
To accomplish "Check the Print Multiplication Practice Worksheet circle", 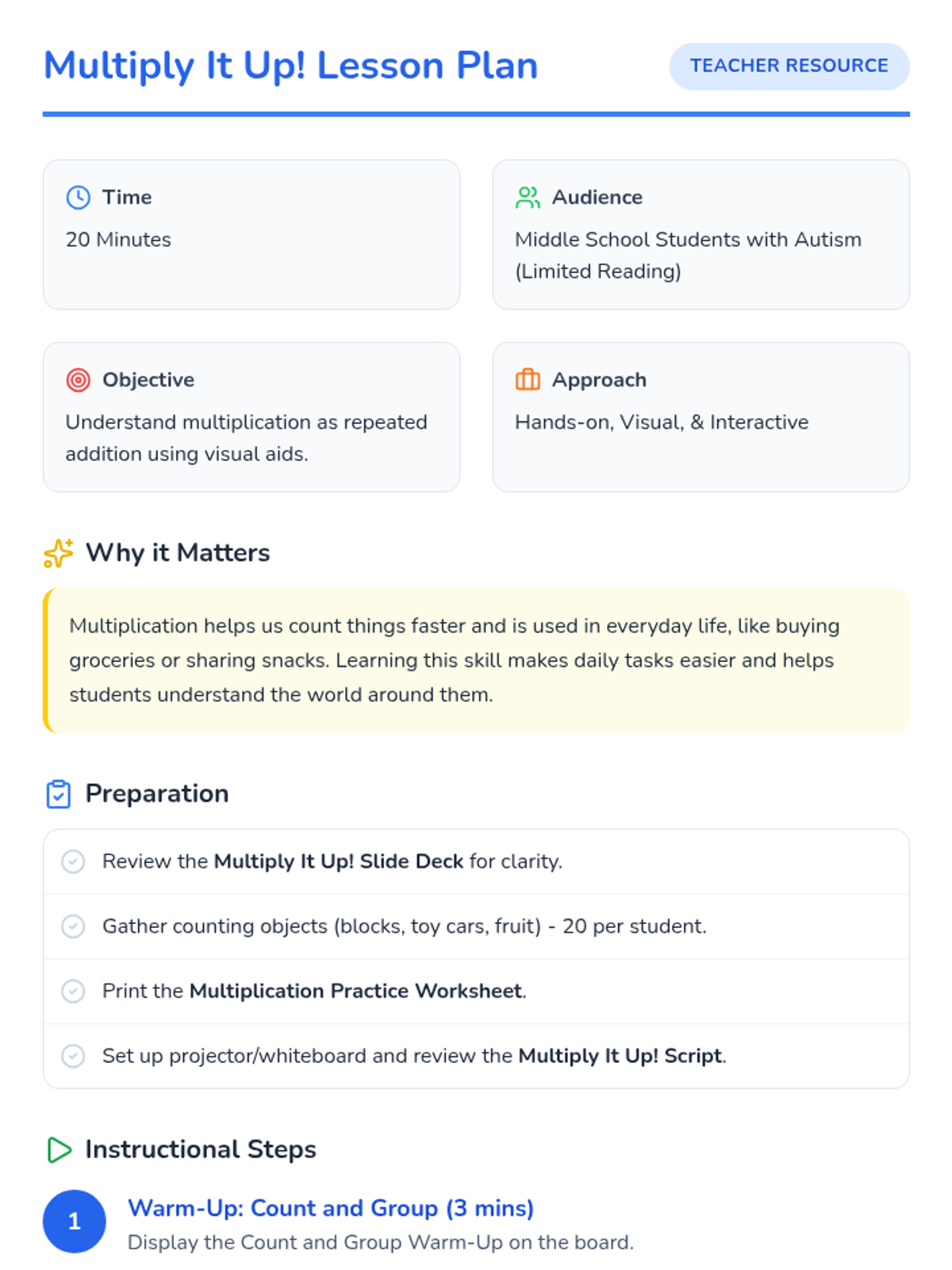I will [73, 991].
